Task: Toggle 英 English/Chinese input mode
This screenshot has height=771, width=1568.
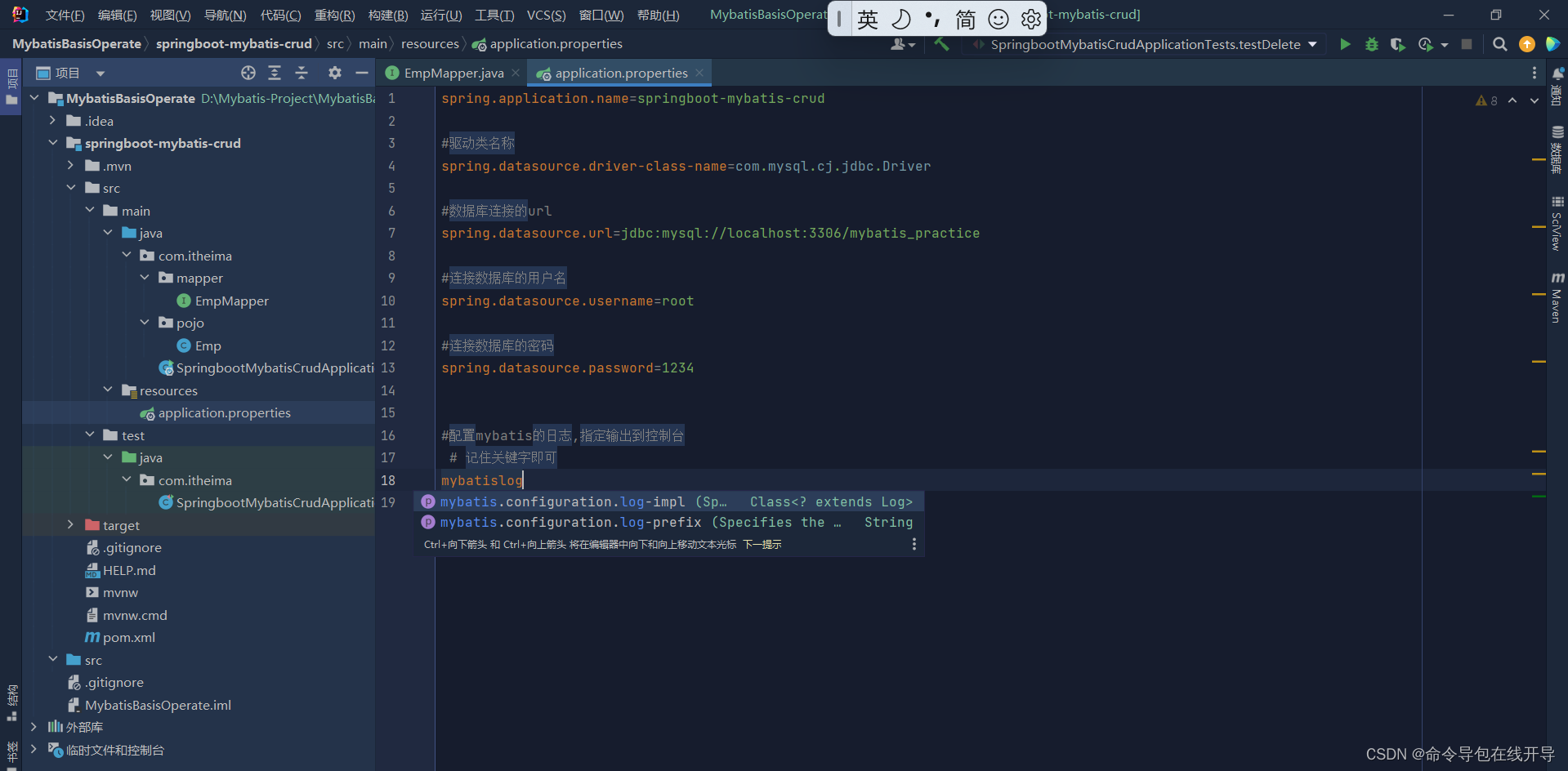Action: click(x=867, y=18)
